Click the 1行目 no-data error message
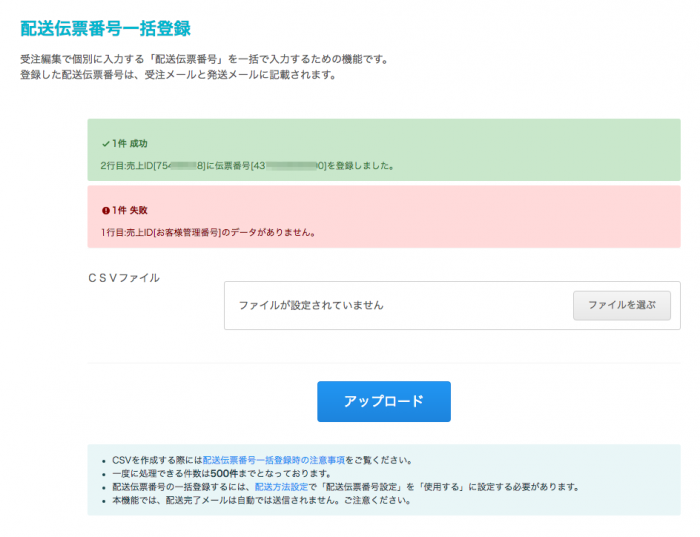 208,232
